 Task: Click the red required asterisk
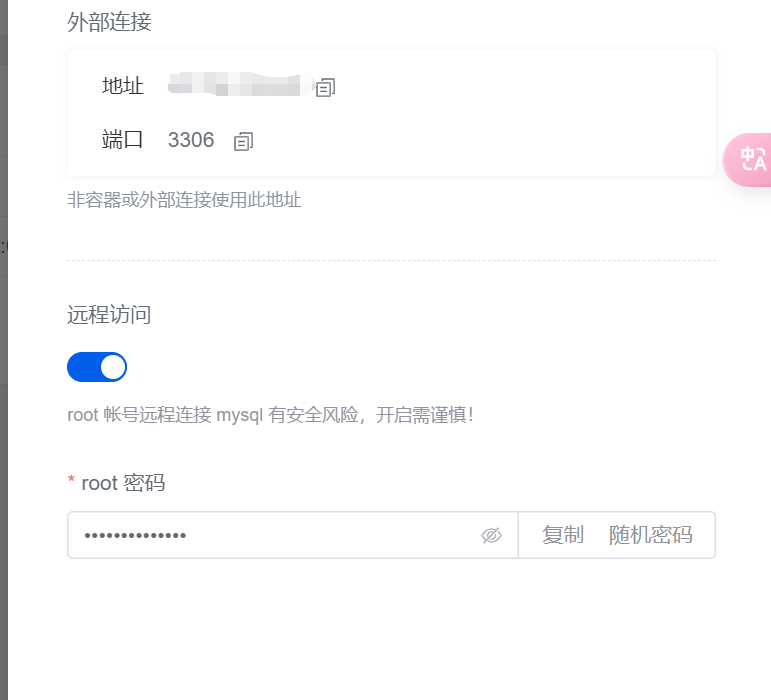click(71, 479)
